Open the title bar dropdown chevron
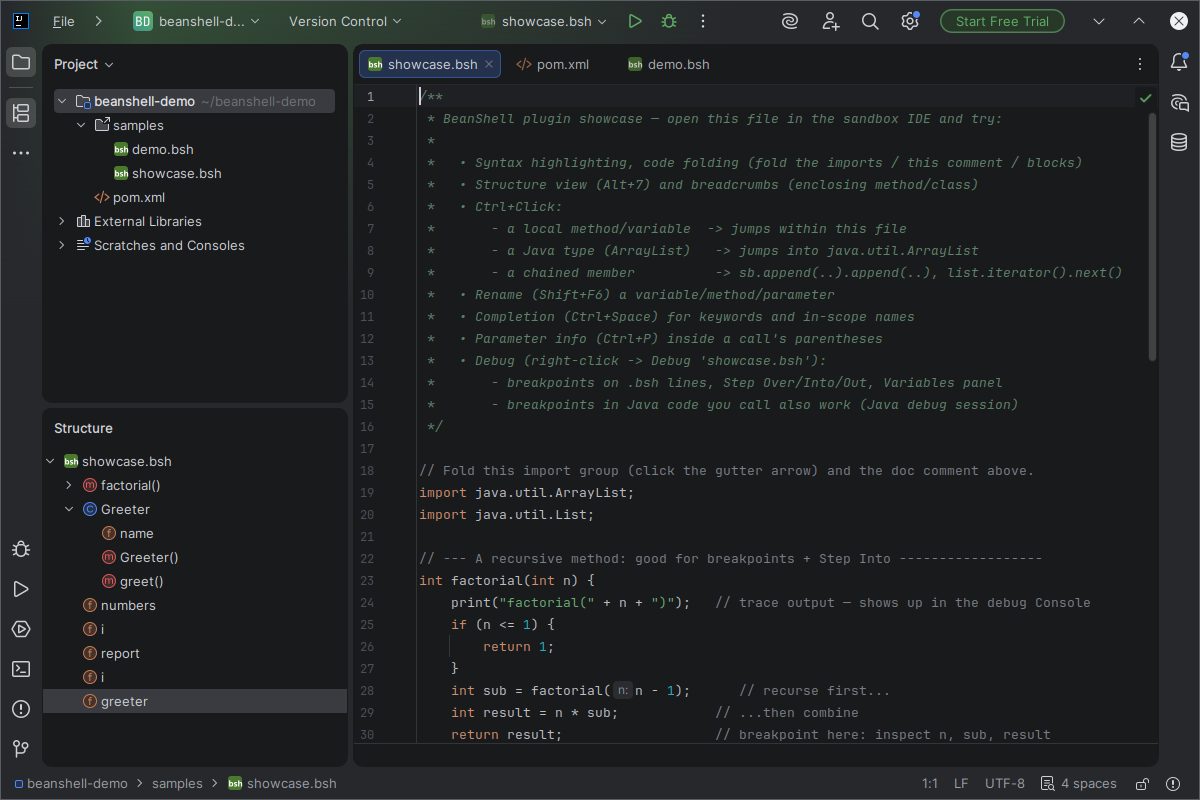Screen dimensions: 1200x800 1099,21
